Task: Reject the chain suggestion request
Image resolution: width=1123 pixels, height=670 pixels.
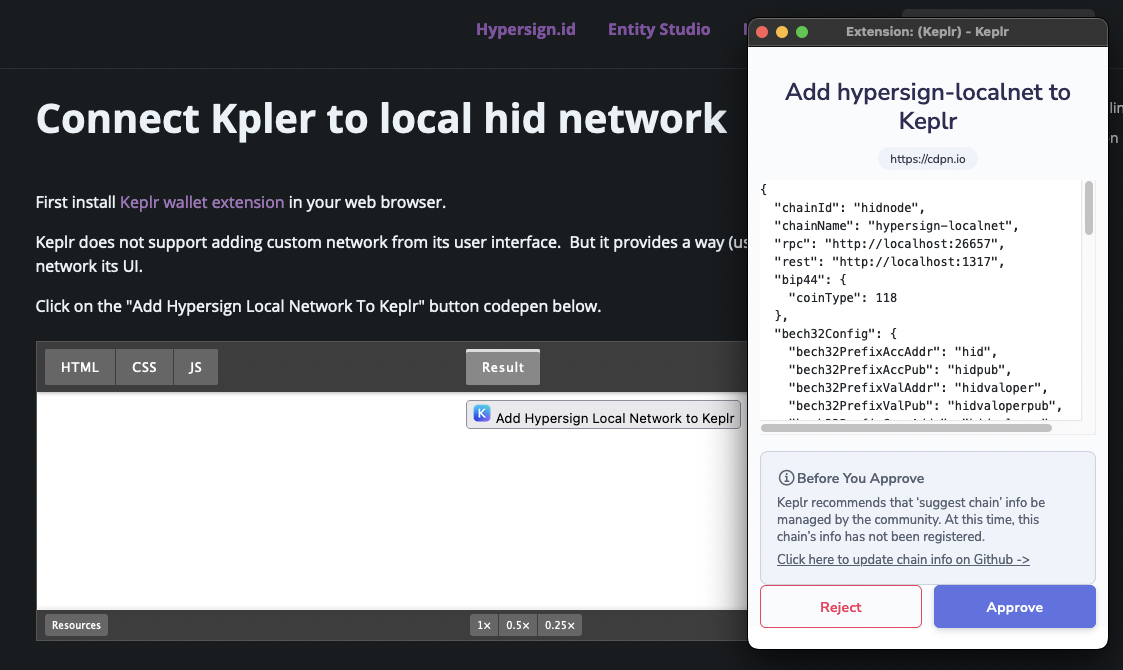Action: [840, 607]
